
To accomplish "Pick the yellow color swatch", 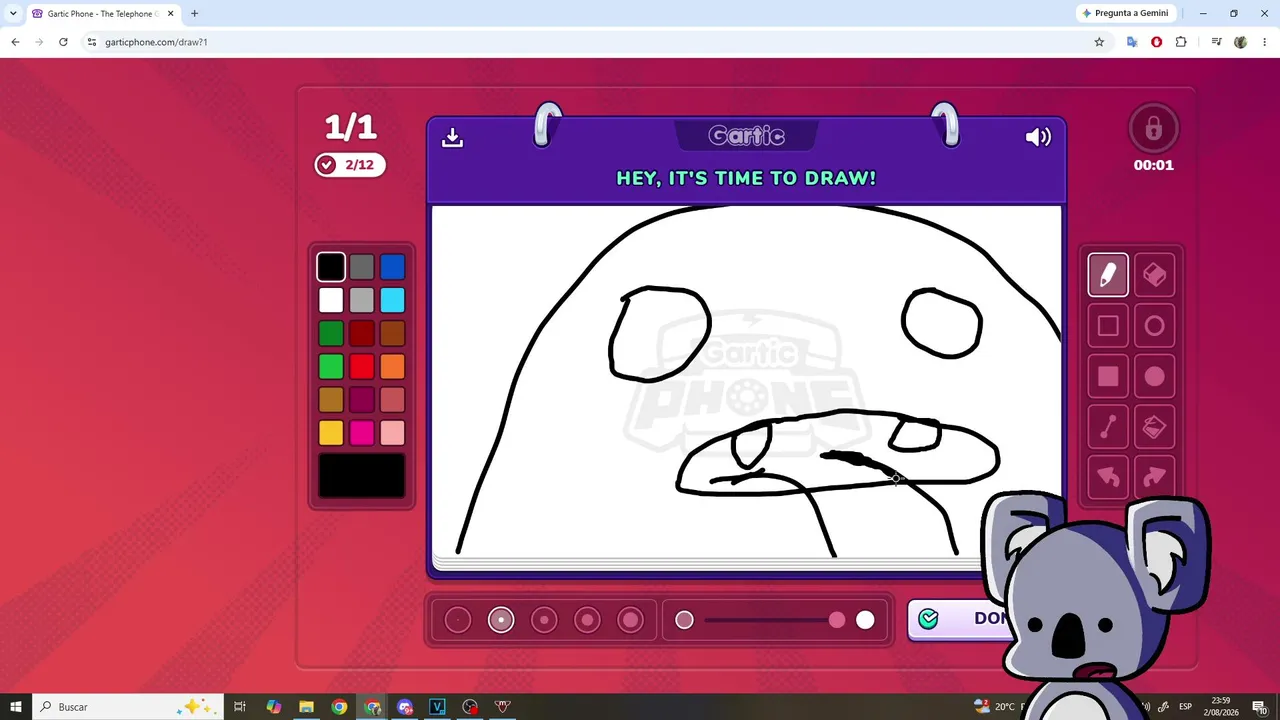I will point(331,432).
